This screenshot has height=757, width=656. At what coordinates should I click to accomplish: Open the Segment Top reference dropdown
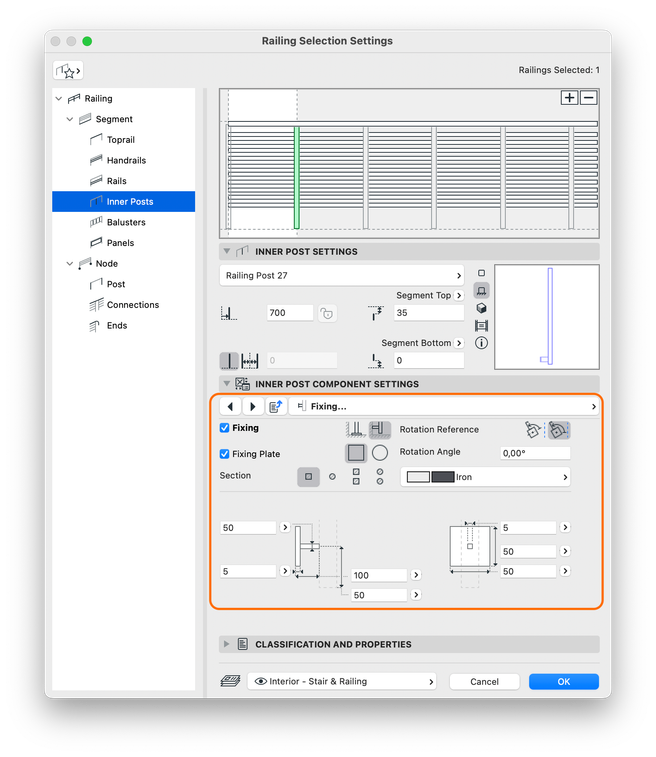459,295
